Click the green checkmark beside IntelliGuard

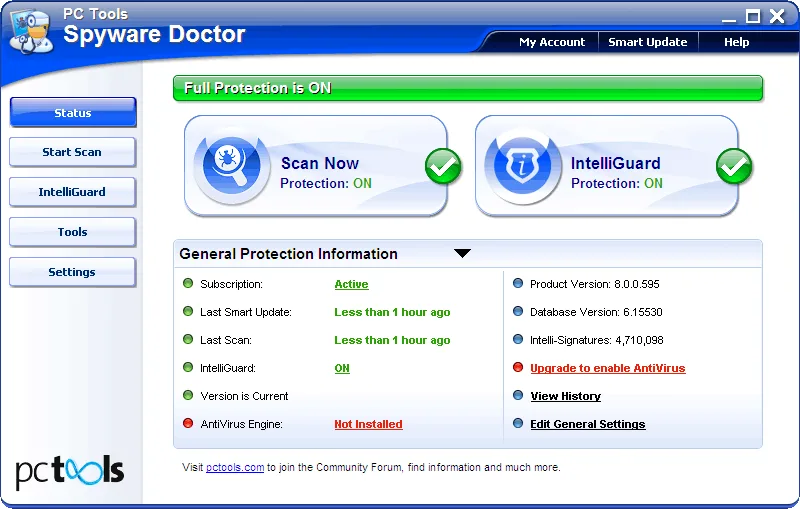click(x=734, y=166)
